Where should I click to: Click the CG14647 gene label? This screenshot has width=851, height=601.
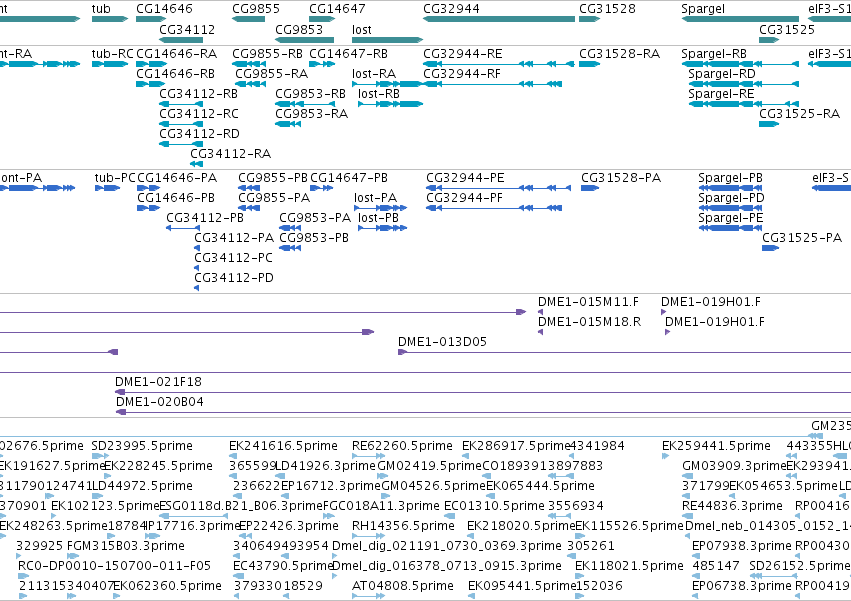337,9
